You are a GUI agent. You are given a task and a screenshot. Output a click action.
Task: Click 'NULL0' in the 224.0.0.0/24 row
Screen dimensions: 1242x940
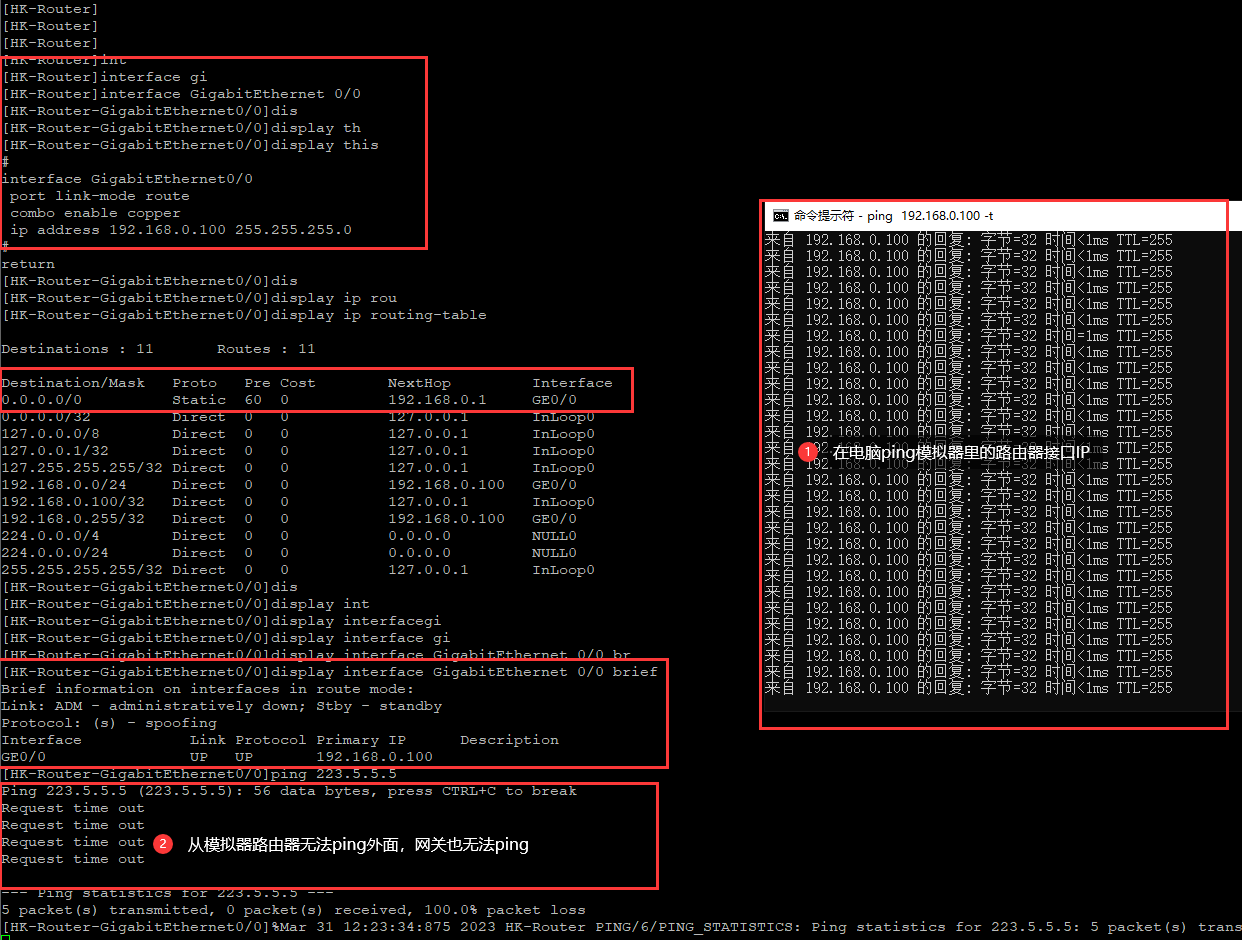click(554, 553)
